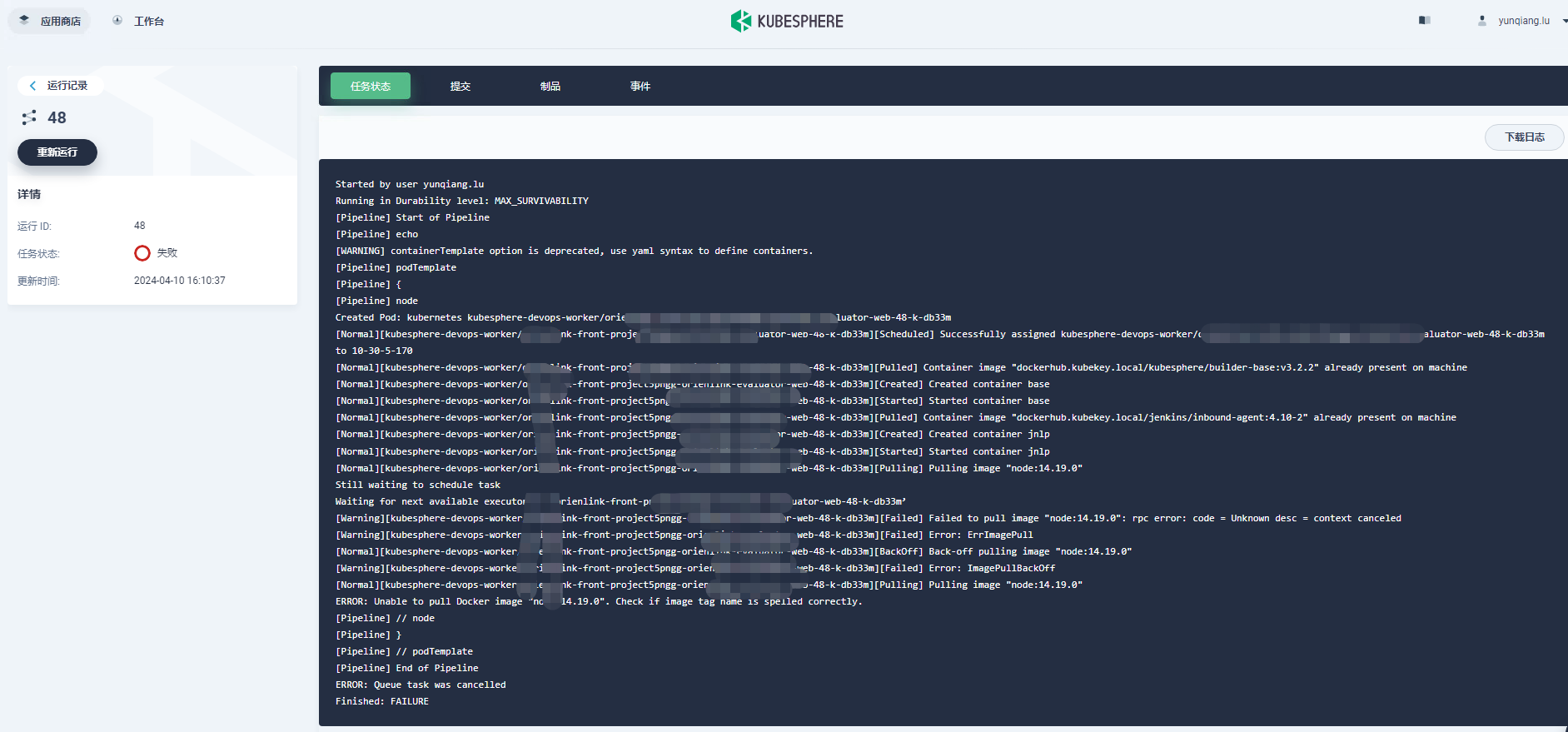The width and height of the screenshot is (1568, 732).
Task: Click the 详情 heading
Action: click(29, 194)
